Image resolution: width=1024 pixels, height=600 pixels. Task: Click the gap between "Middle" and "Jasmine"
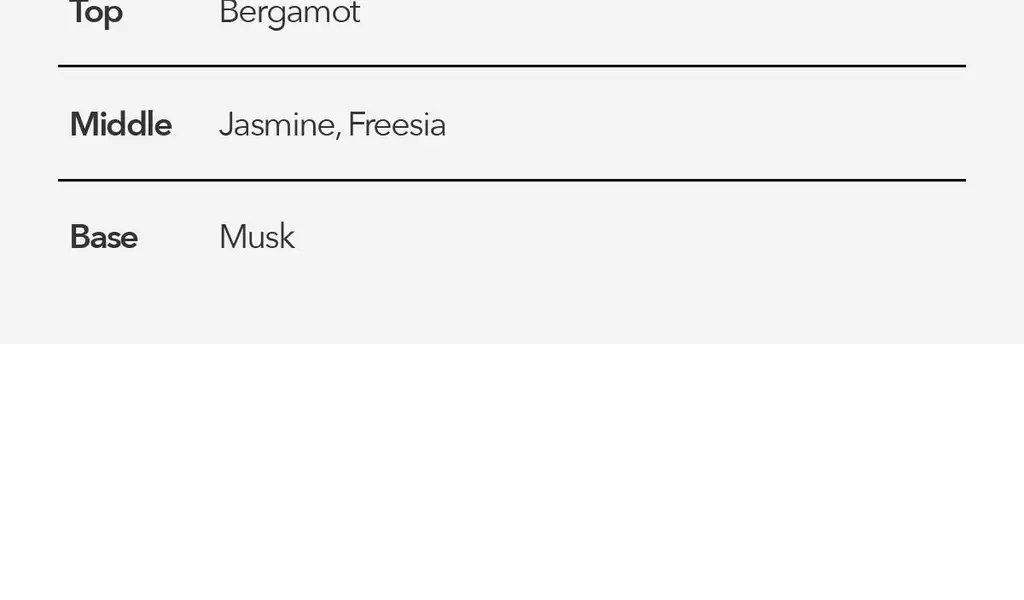click(x=195, y=124)
